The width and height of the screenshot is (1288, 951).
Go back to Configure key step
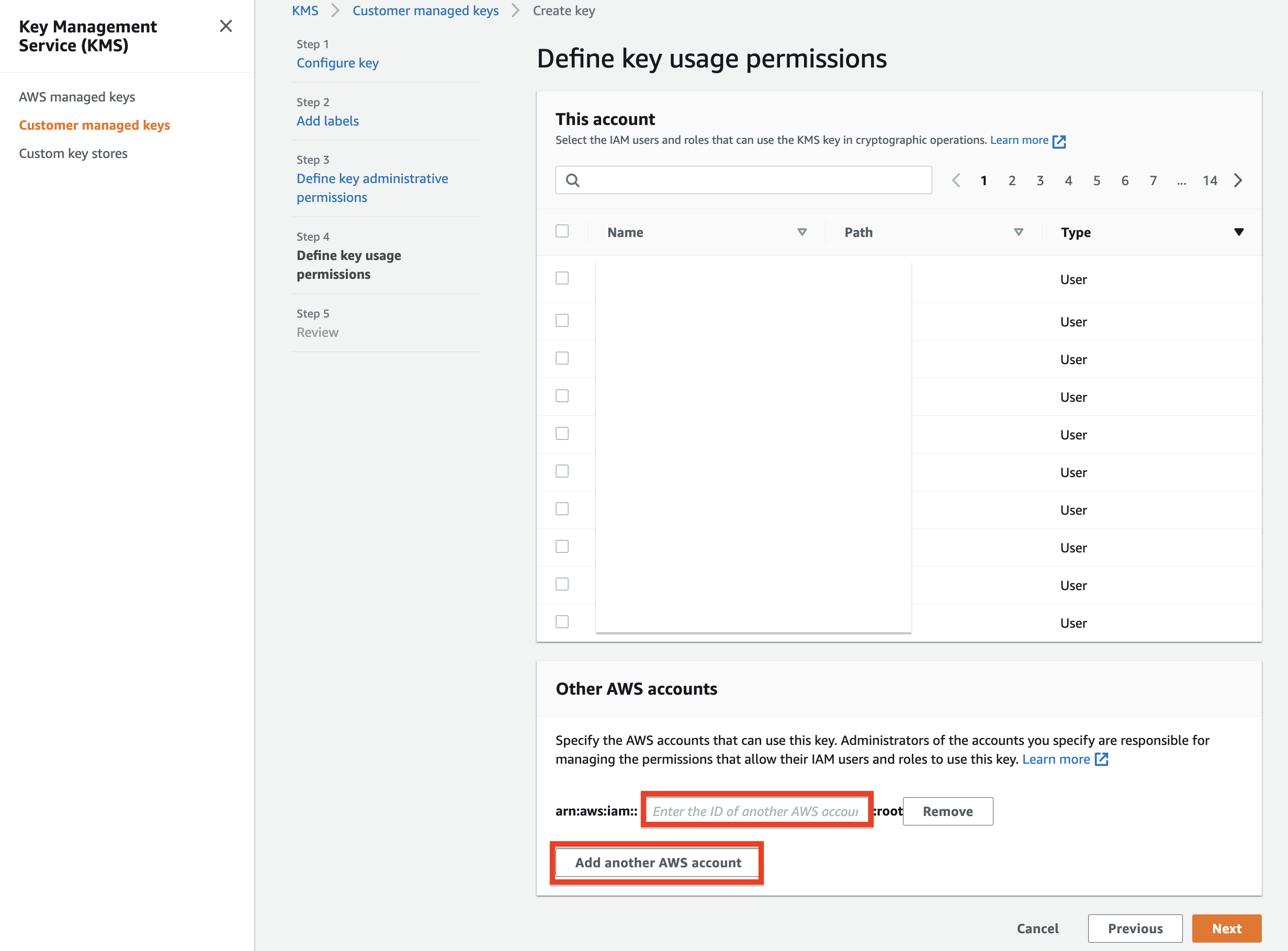pos(337,63)
